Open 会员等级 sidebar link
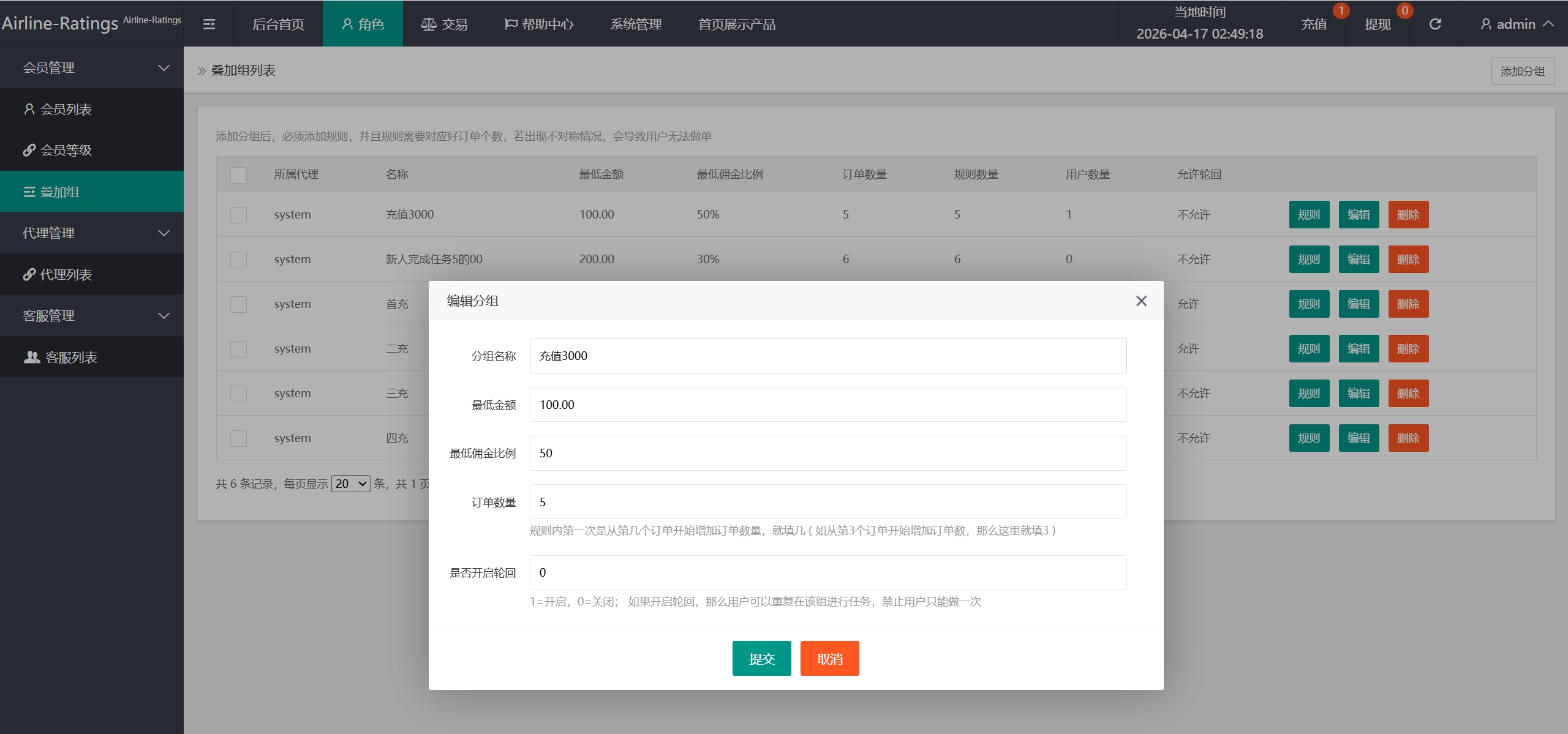1568x734 pixels. click(x=66, y=150)
